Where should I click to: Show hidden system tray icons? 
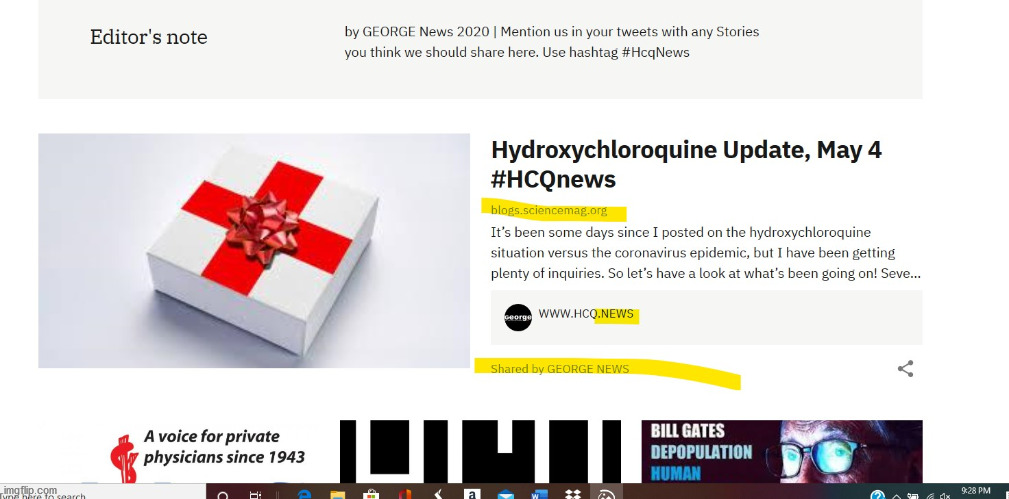click(x=896, y=496)
